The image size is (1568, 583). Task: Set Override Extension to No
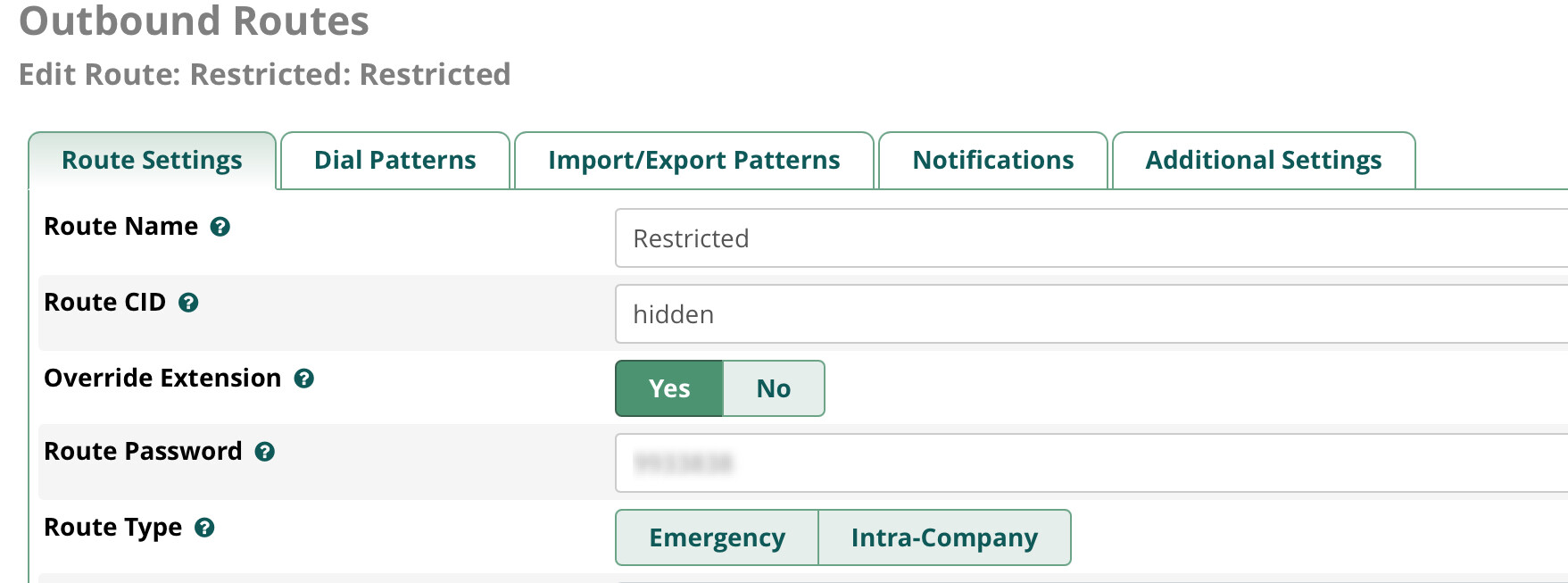click(x=774, y=388)
